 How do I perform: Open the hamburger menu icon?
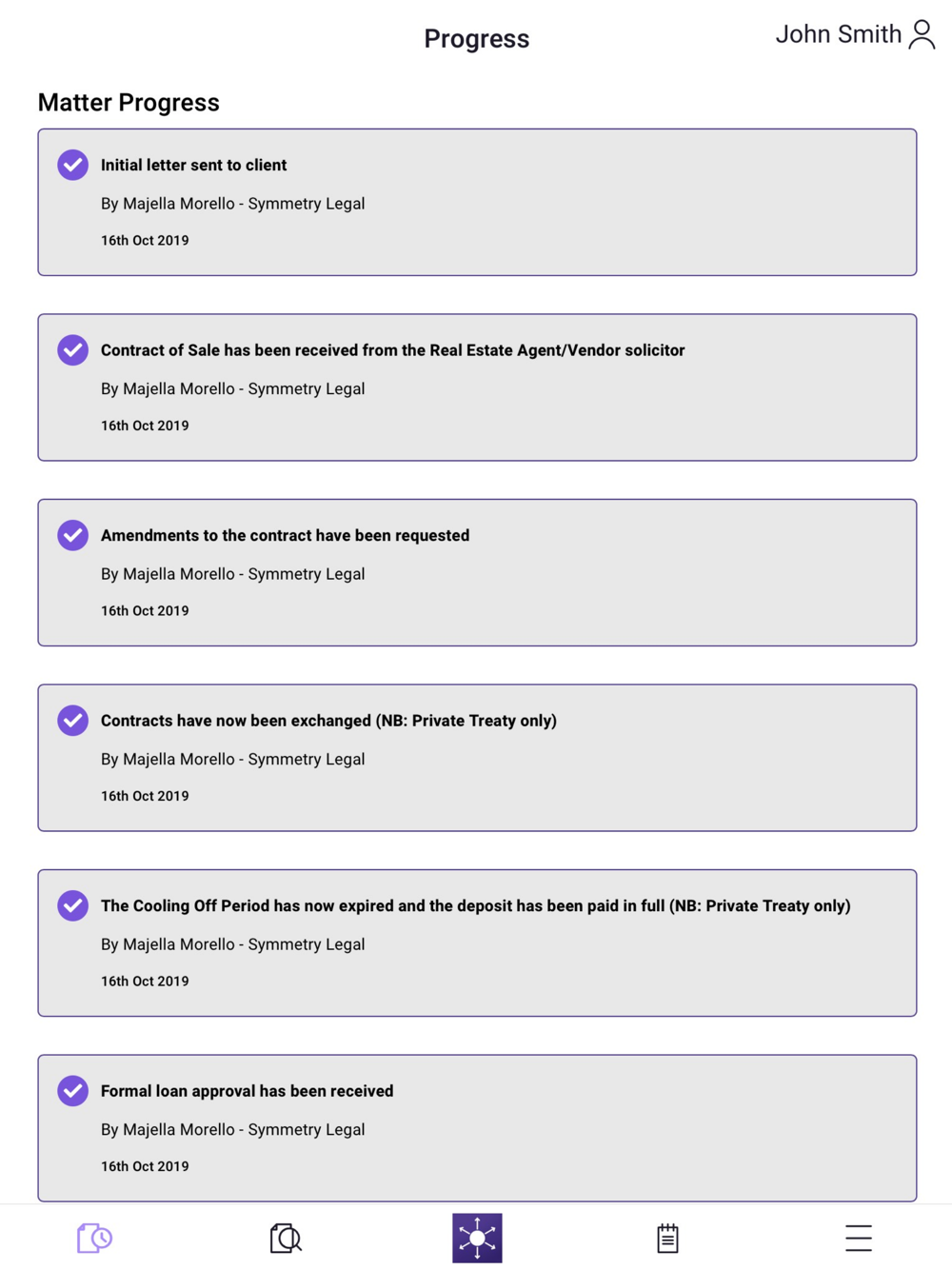point(859,1238)
